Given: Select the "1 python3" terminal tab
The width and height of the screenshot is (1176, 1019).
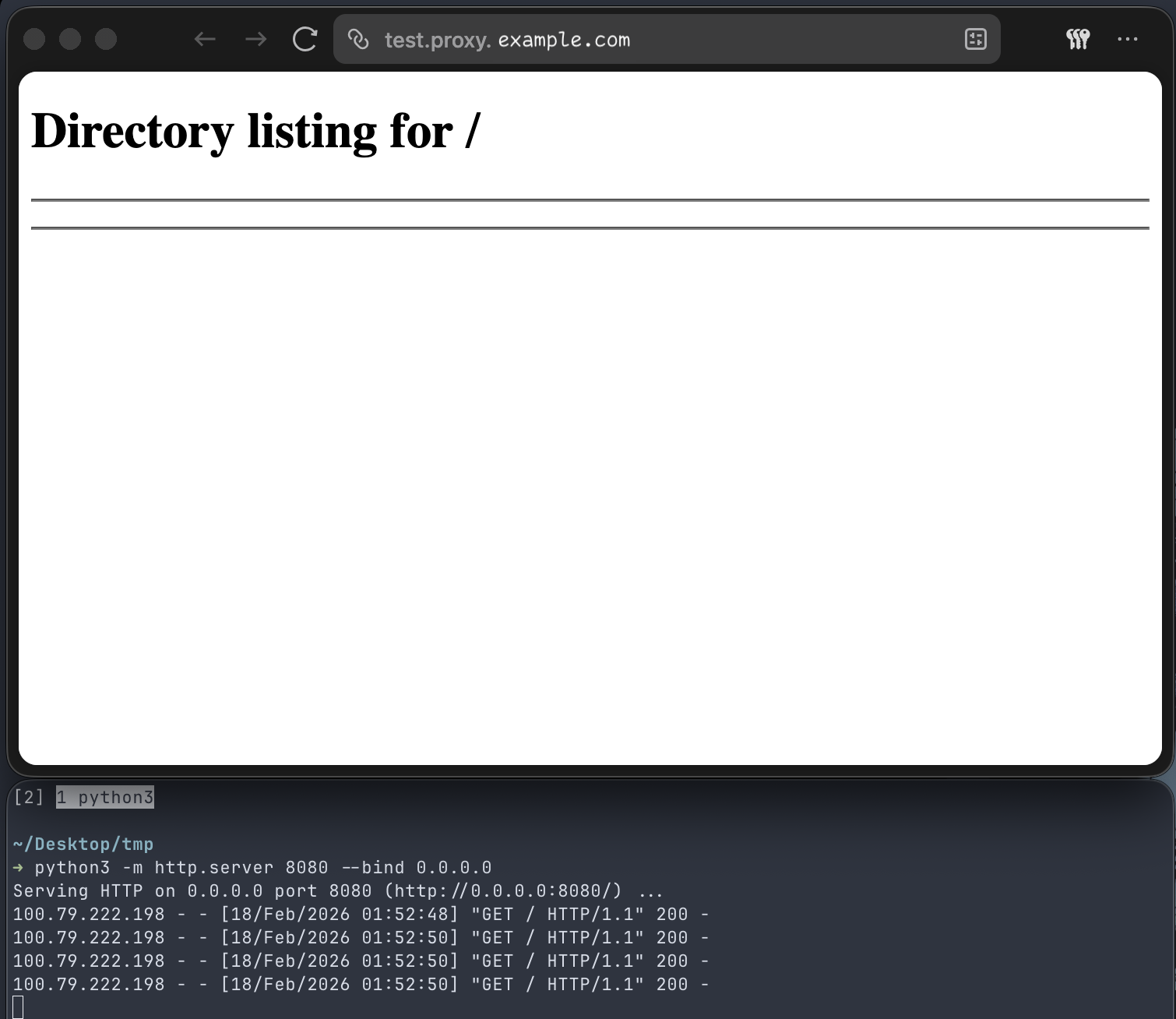Looking at the screenshot, I should point(105,797).
